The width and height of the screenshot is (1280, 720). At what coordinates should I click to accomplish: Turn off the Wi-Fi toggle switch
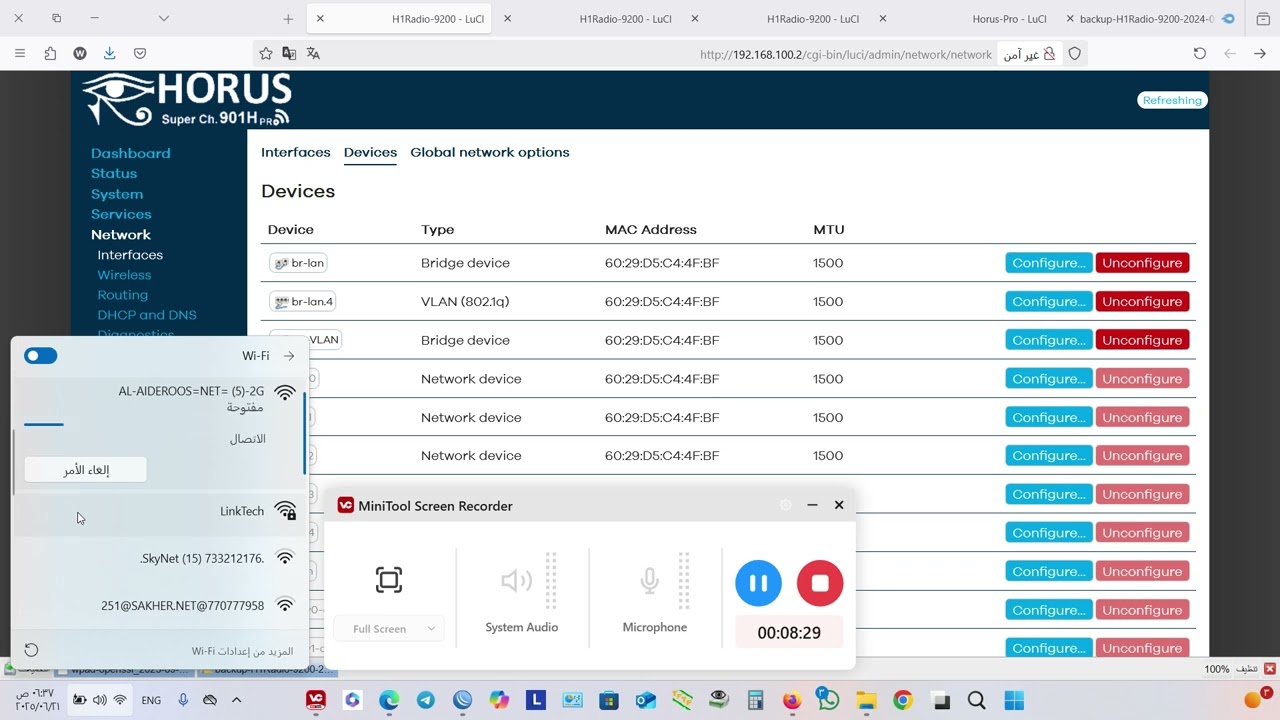click(41, 356)
